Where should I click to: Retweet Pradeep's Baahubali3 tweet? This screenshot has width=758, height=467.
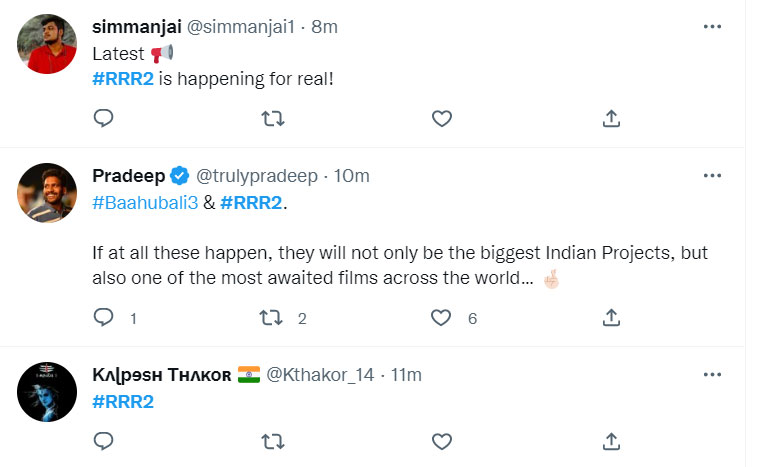pos(272,318)
